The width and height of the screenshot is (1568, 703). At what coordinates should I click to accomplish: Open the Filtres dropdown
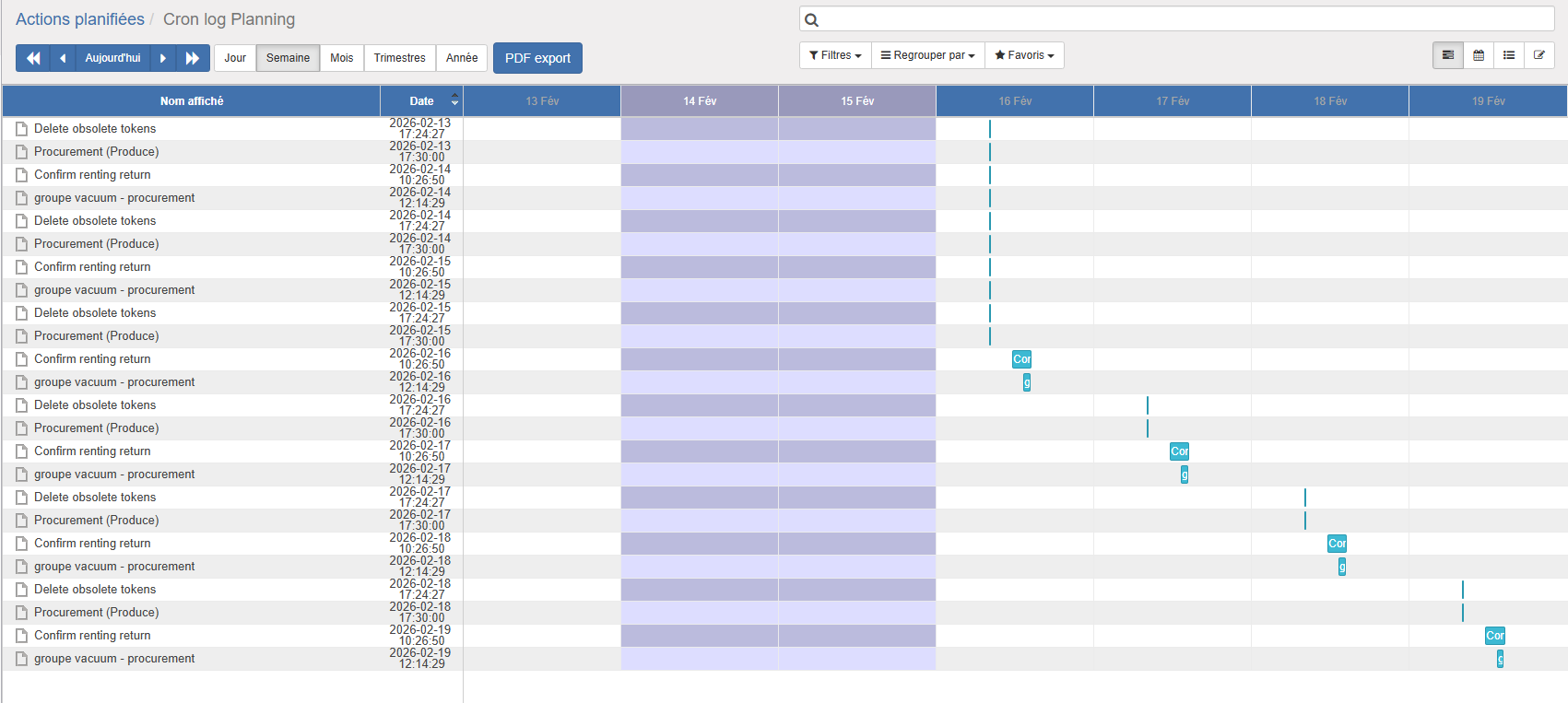click(835, 55)
